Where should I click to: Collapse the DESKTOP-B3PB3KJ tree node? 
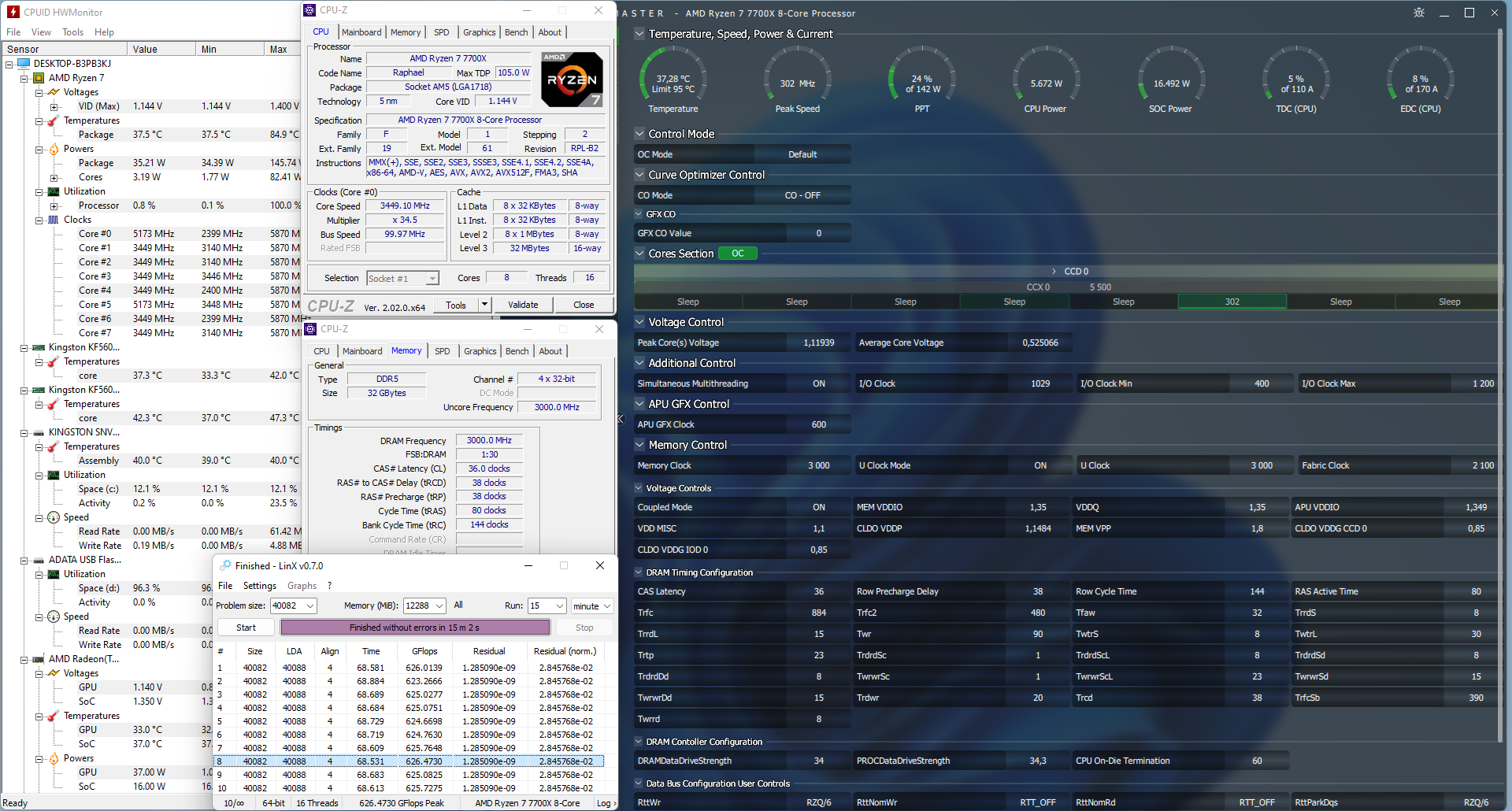tap(9, 64)
